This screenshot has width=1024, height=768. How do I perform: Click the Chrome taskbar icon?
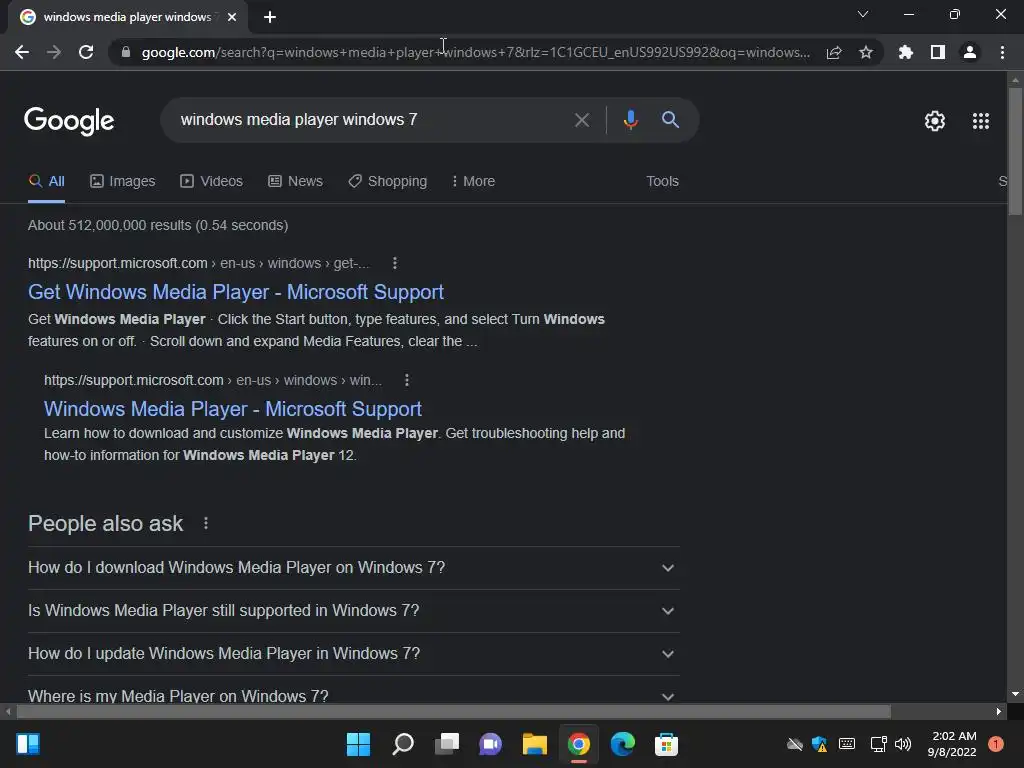579,744
